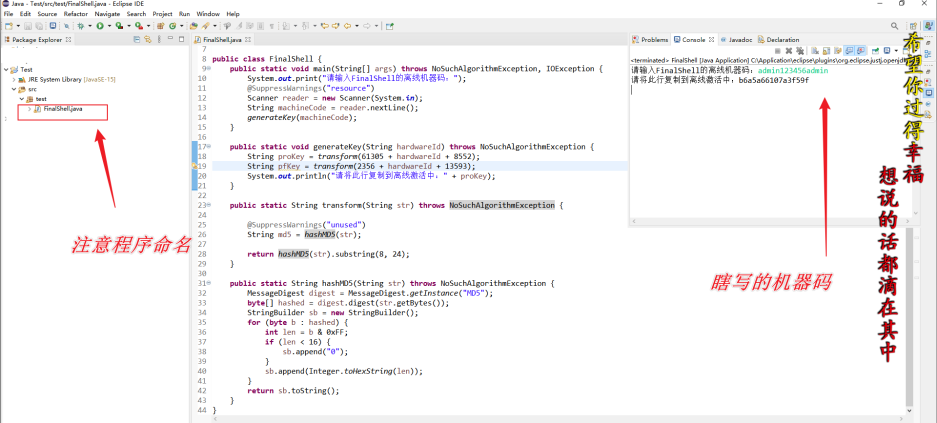The height and width of the screenshot is (423, 937).
Task: Select the FinalShell.java editor tab
Action: (x=222, y=39)
